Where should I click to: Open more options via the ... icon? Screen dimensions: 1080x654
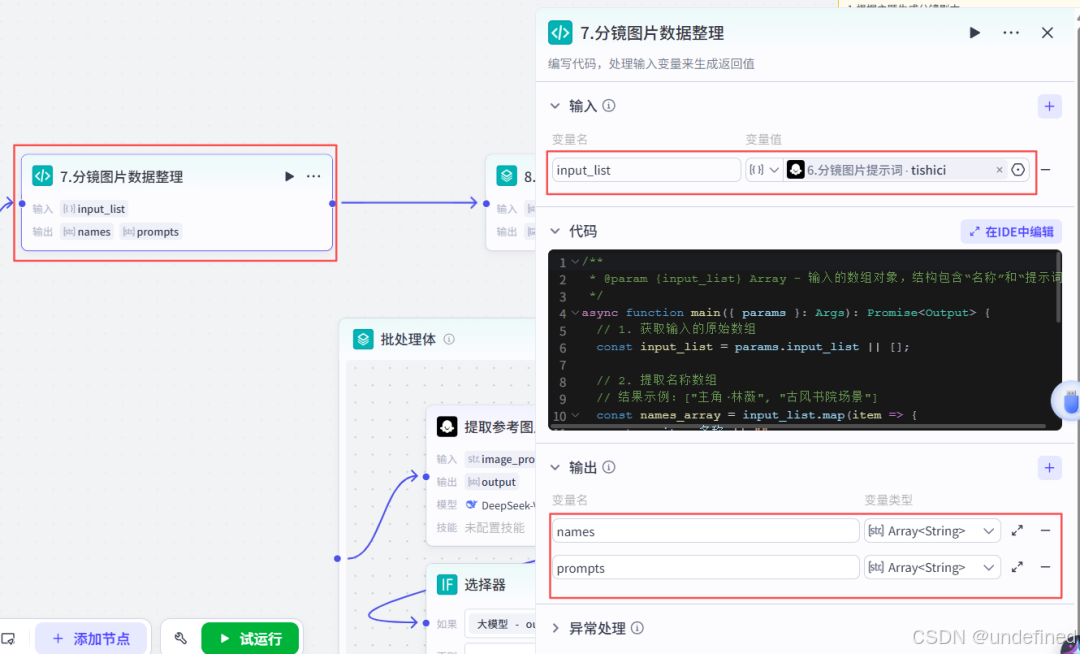(1010, 32)
